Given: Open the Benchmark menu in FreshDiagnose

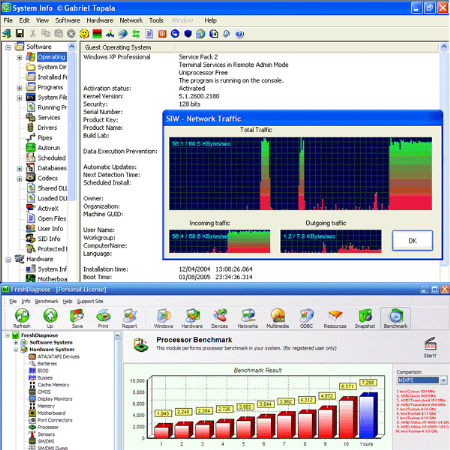Looking at the screenshot, I should [46, 301].
